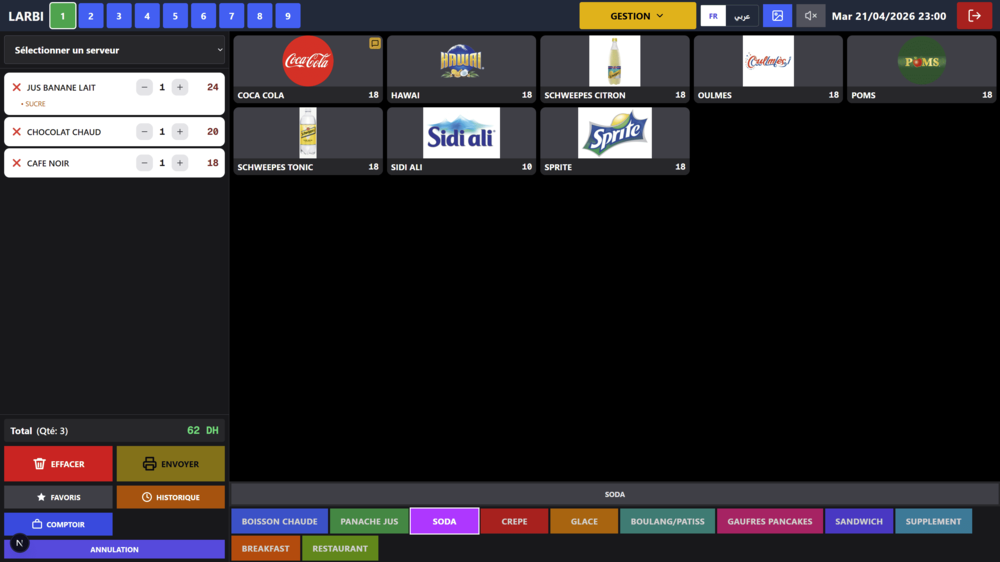
Task: Open PANACHE JUS category
Action: click(x=369, y=521)
